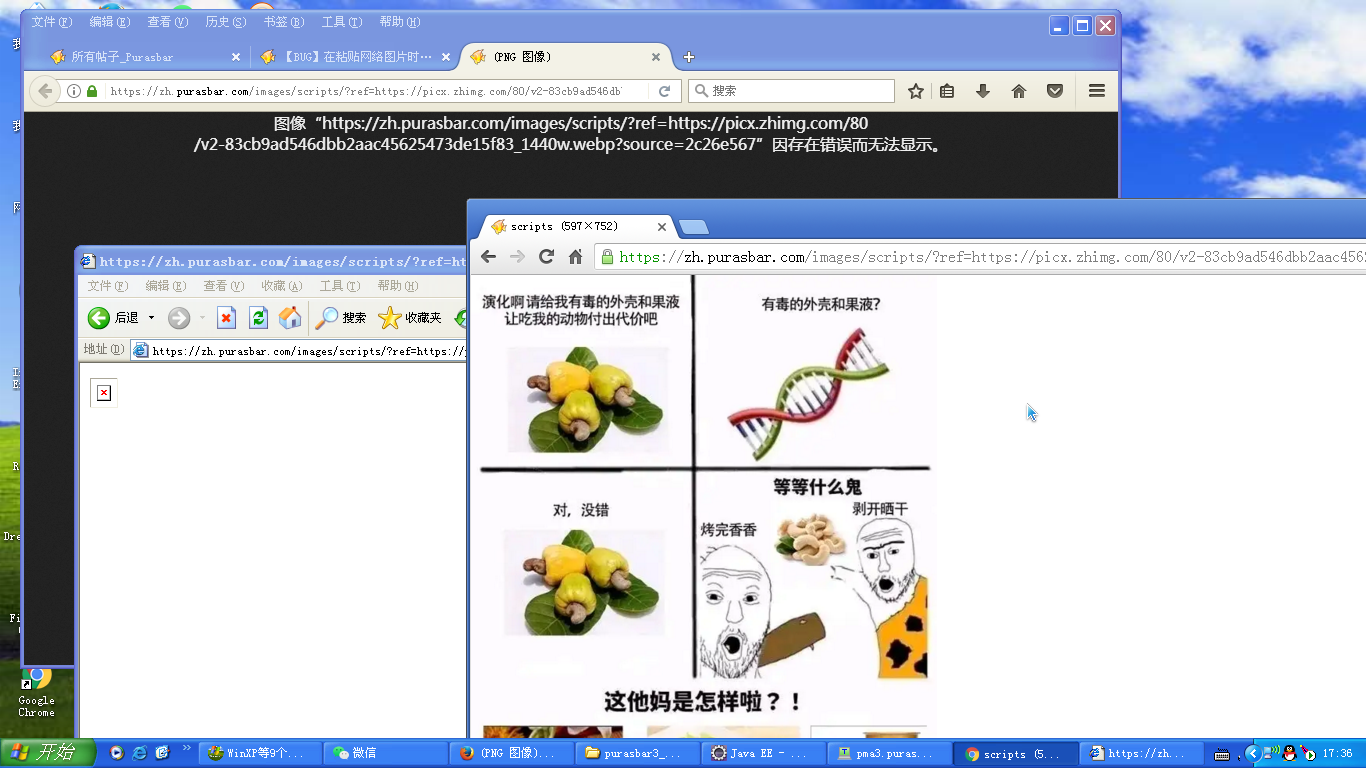Open Firefox downloads arrow icon
Image resolution: width=1366 pixels, height=768 pixels.
983,91
